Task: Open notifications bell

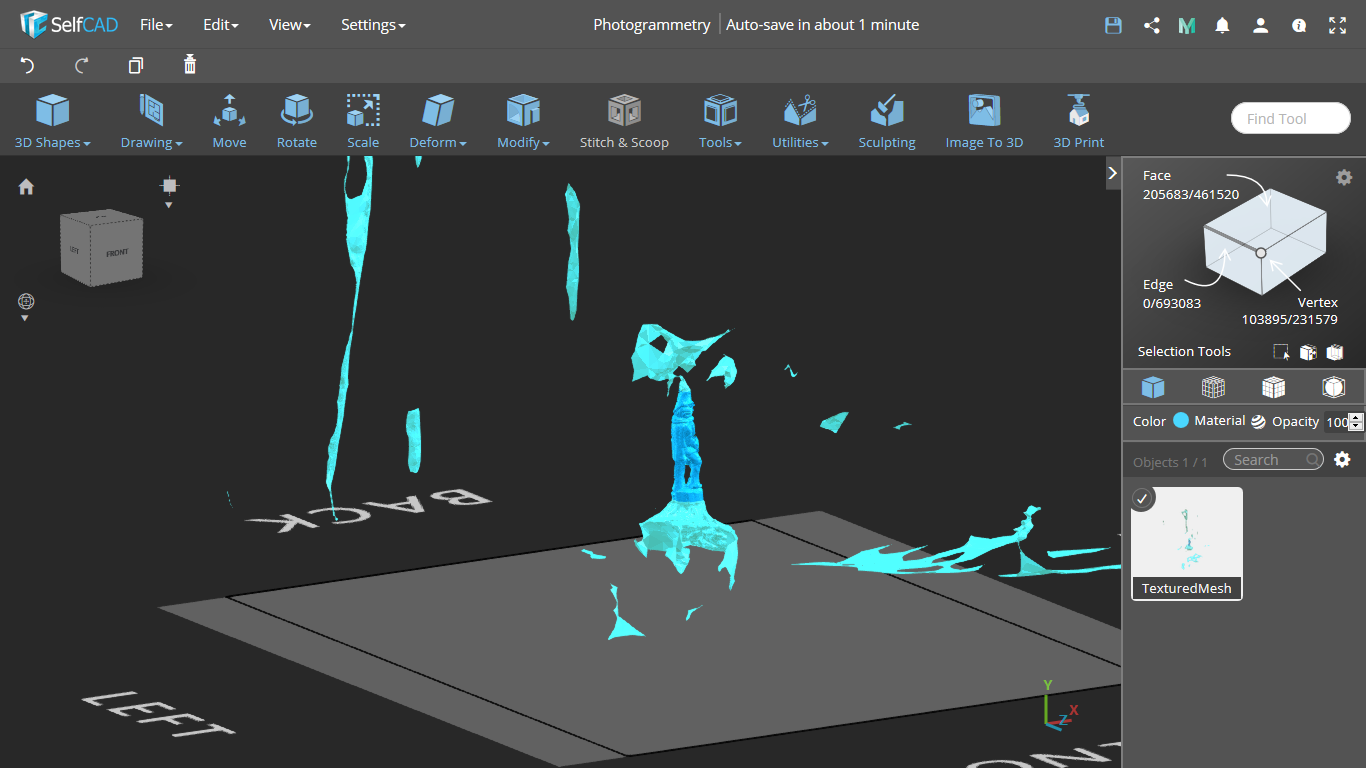Action: pos(1222,26)
